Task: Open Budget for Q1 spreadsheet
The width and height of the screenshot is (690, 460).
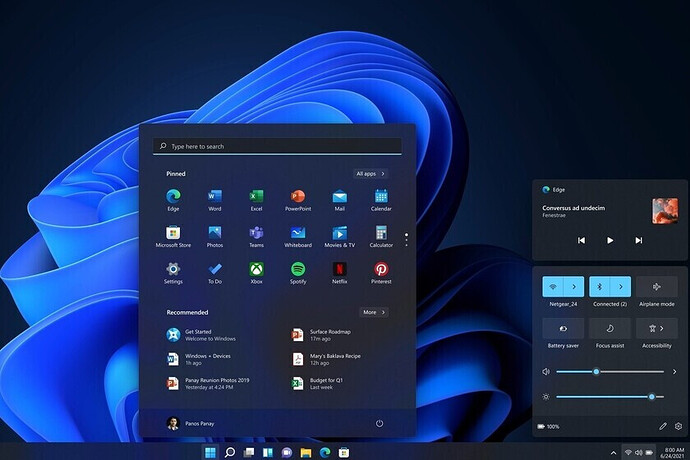Action: (x=317, y=383)
